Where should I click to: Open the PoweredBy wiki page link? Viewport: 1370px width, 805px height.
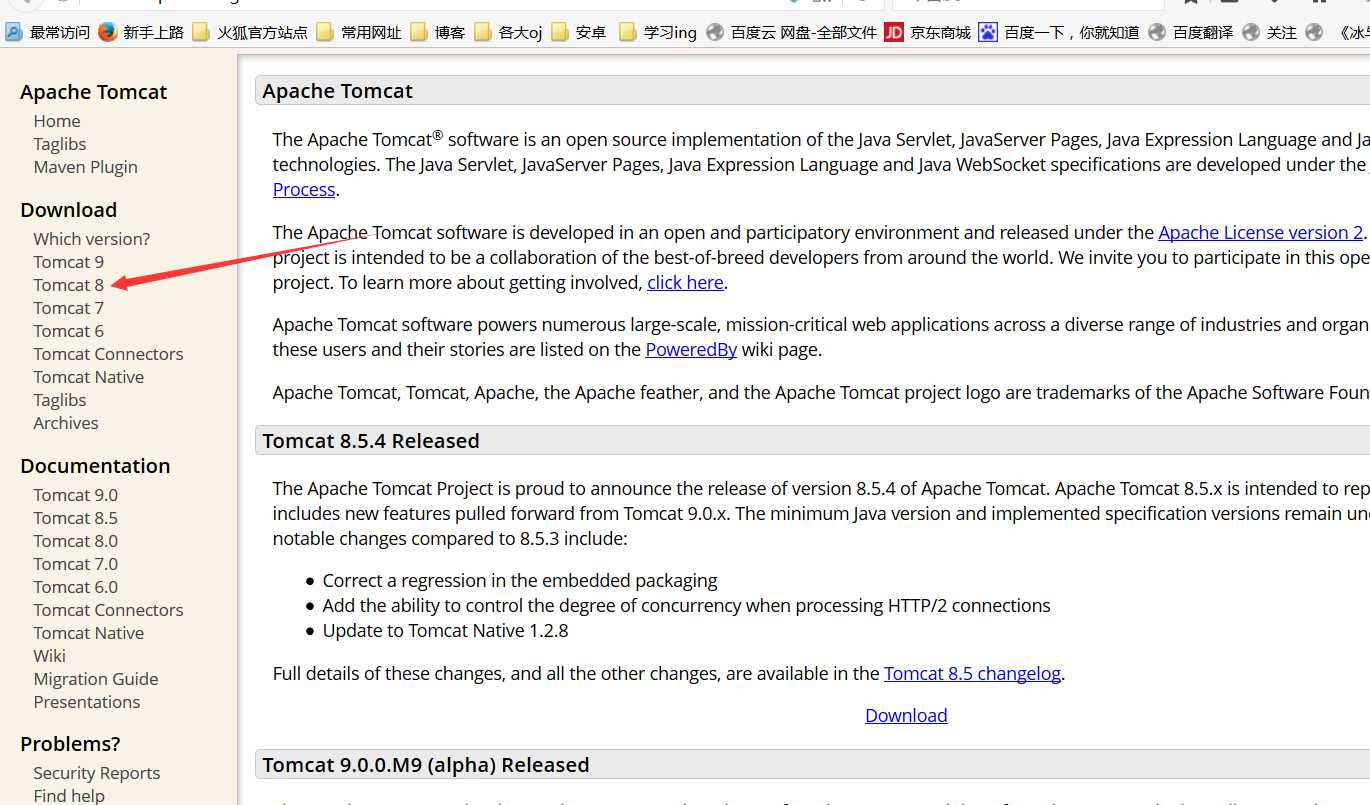(x=691, y=350)
